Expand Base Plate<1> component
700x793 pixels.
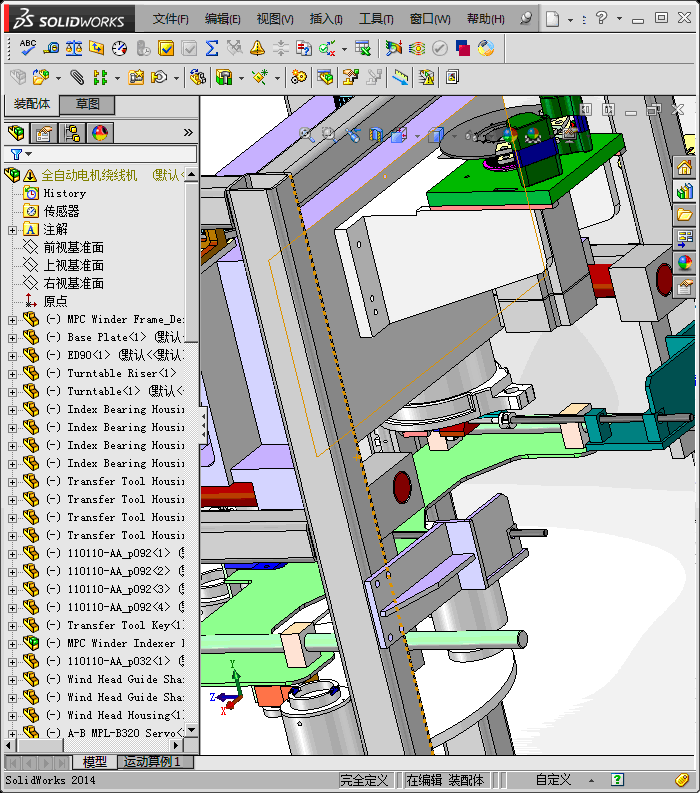pos(13,338)
